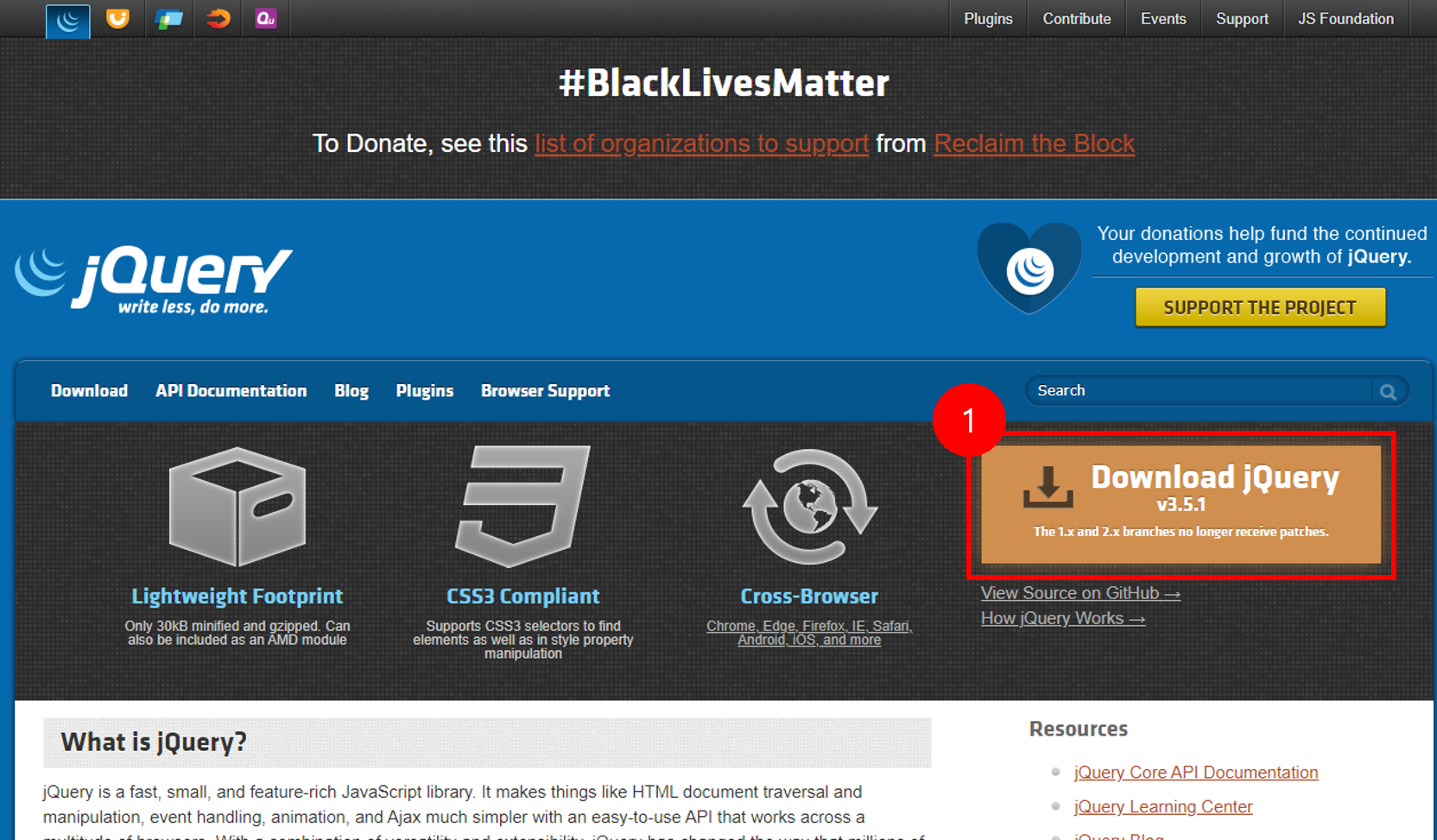Open Support in the top bar

click(x=1242, y=19)
